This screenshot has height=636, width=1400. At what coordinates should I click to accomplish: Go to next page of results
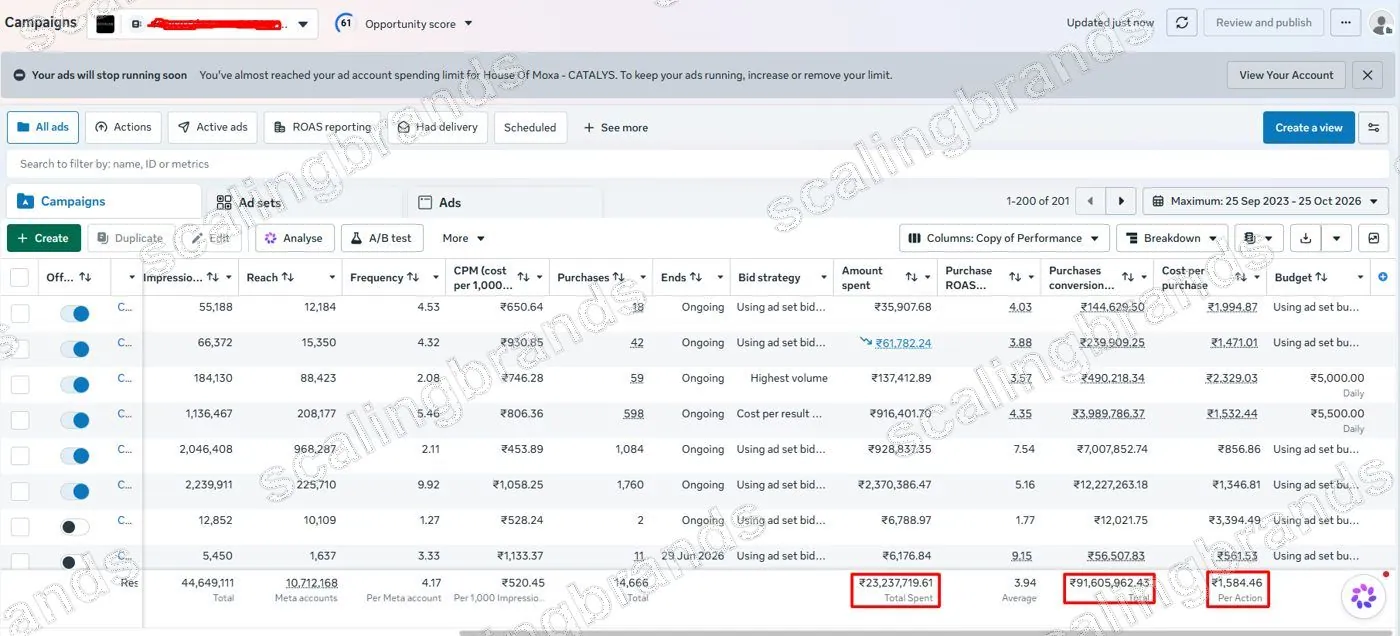pyautogui.click(x=1122, y=201)
